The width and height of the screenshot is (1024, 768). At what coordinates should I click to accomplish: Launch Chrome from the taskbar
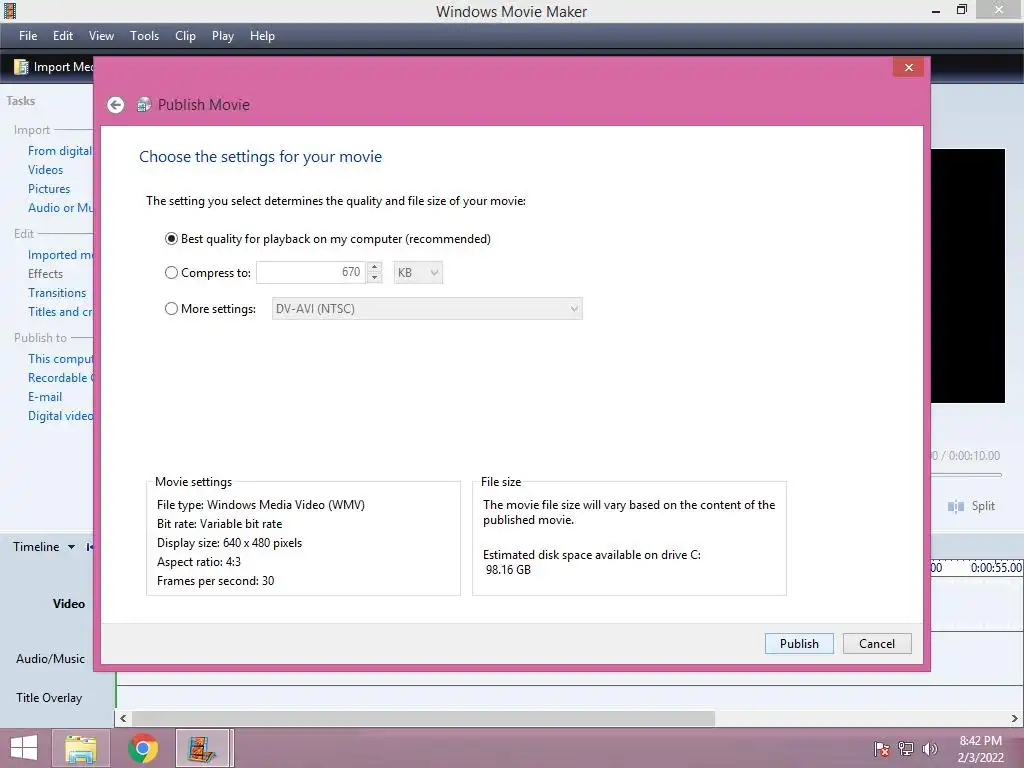click(143, 748)
